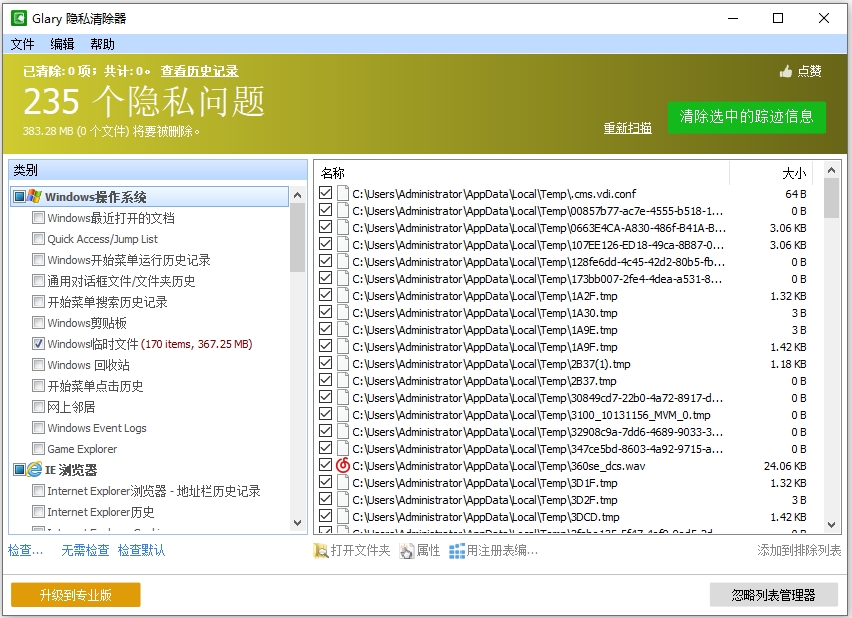Click the 重新扫描 rescan link
The height and width of the screenshot is (618, 852).
click(x=628, y=128)
